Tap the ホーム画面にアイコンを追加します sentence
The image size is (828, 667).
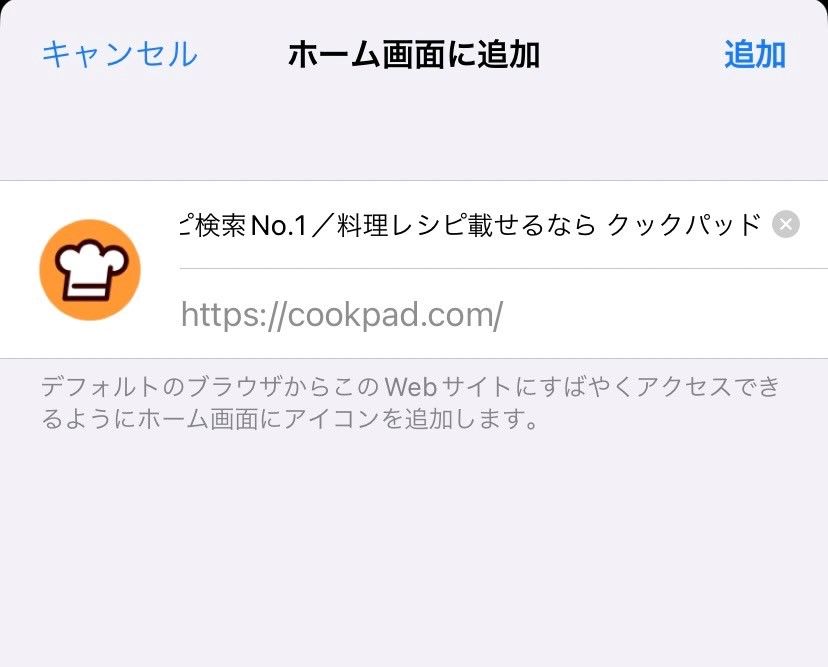pos(338,419)
